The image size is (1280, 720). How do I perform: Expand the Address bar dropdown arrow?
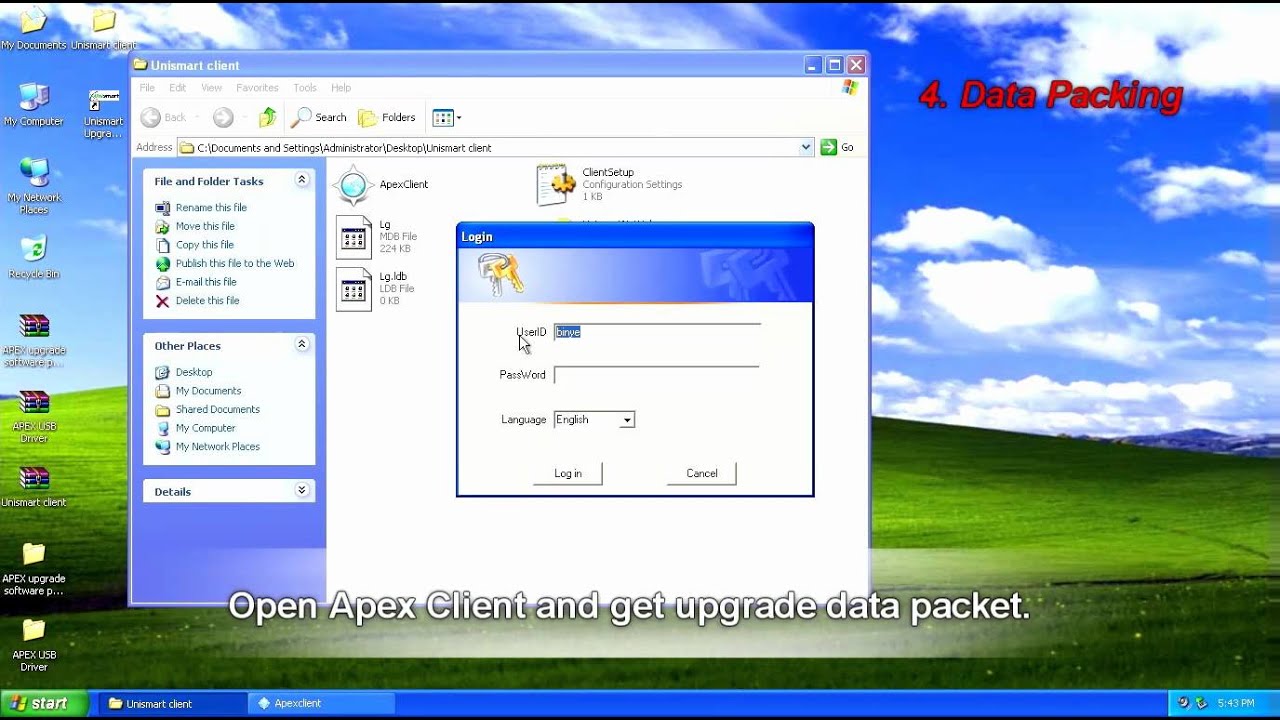click(806, 147)
